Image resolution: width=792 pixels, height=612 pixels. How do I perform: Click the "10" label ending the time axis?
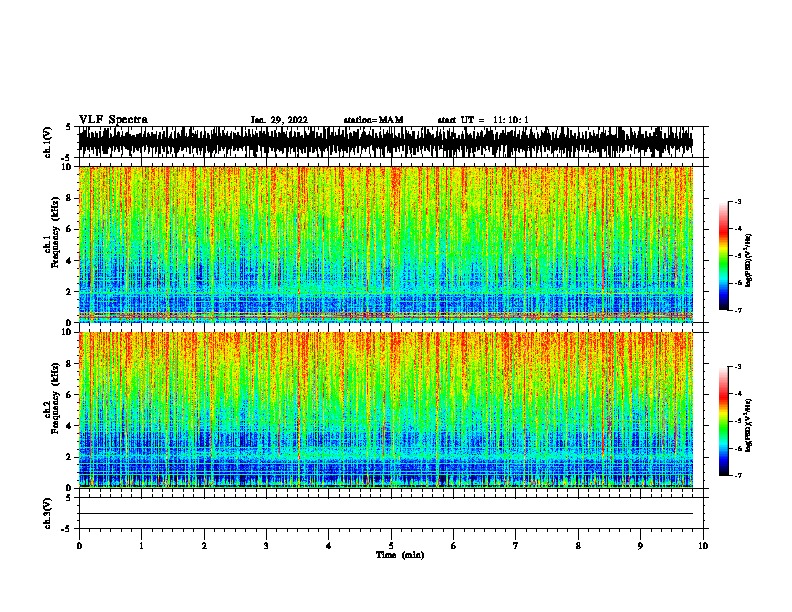click(703, 546)
